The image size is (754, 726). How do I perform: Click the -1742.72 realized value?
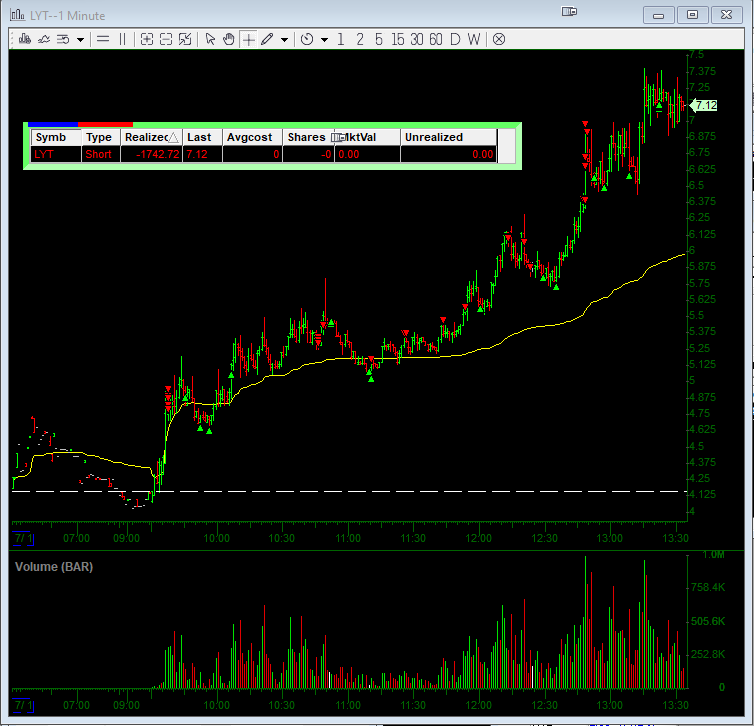click(x=151, y=154)
